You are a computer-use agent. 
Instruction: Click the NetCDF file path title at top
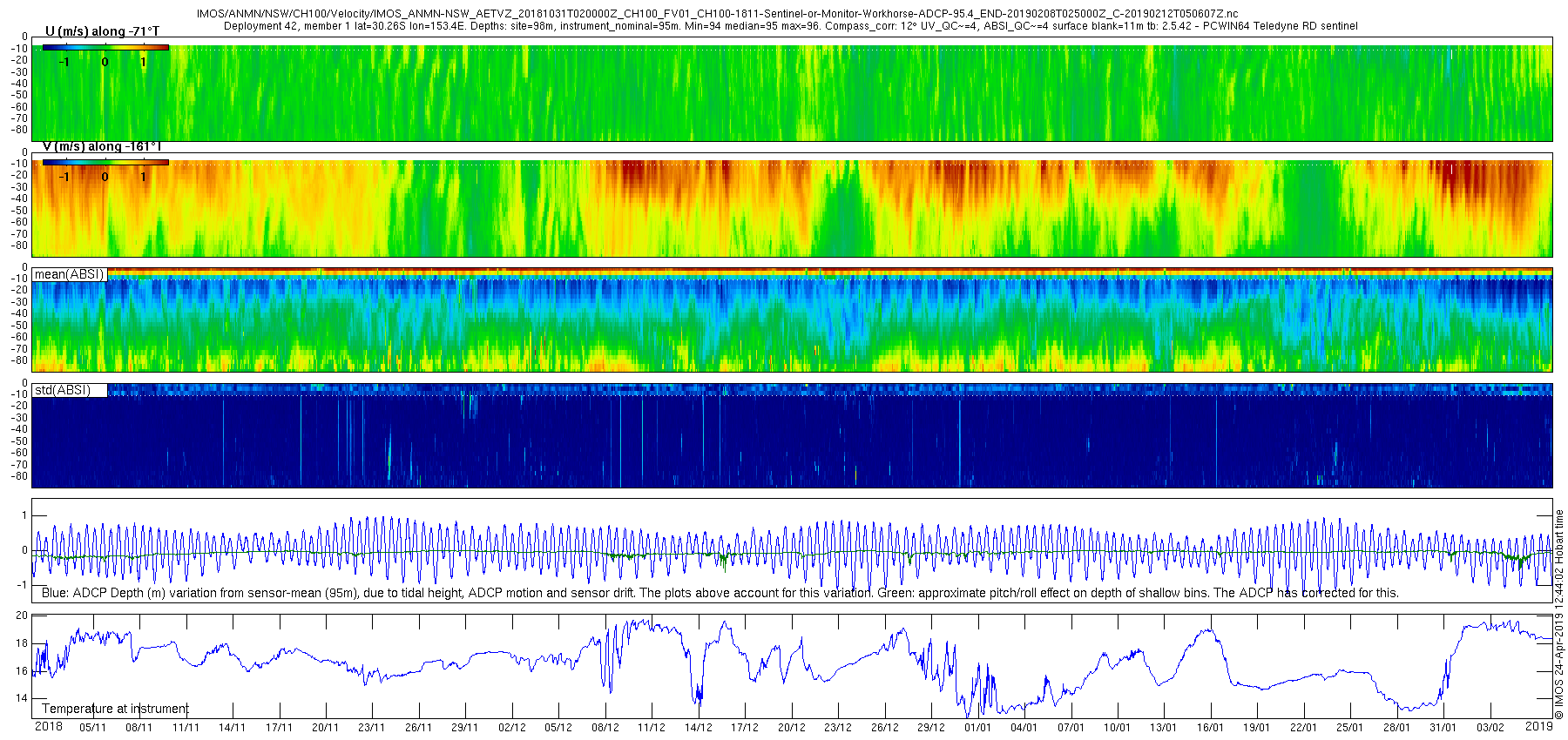[717, 15]
